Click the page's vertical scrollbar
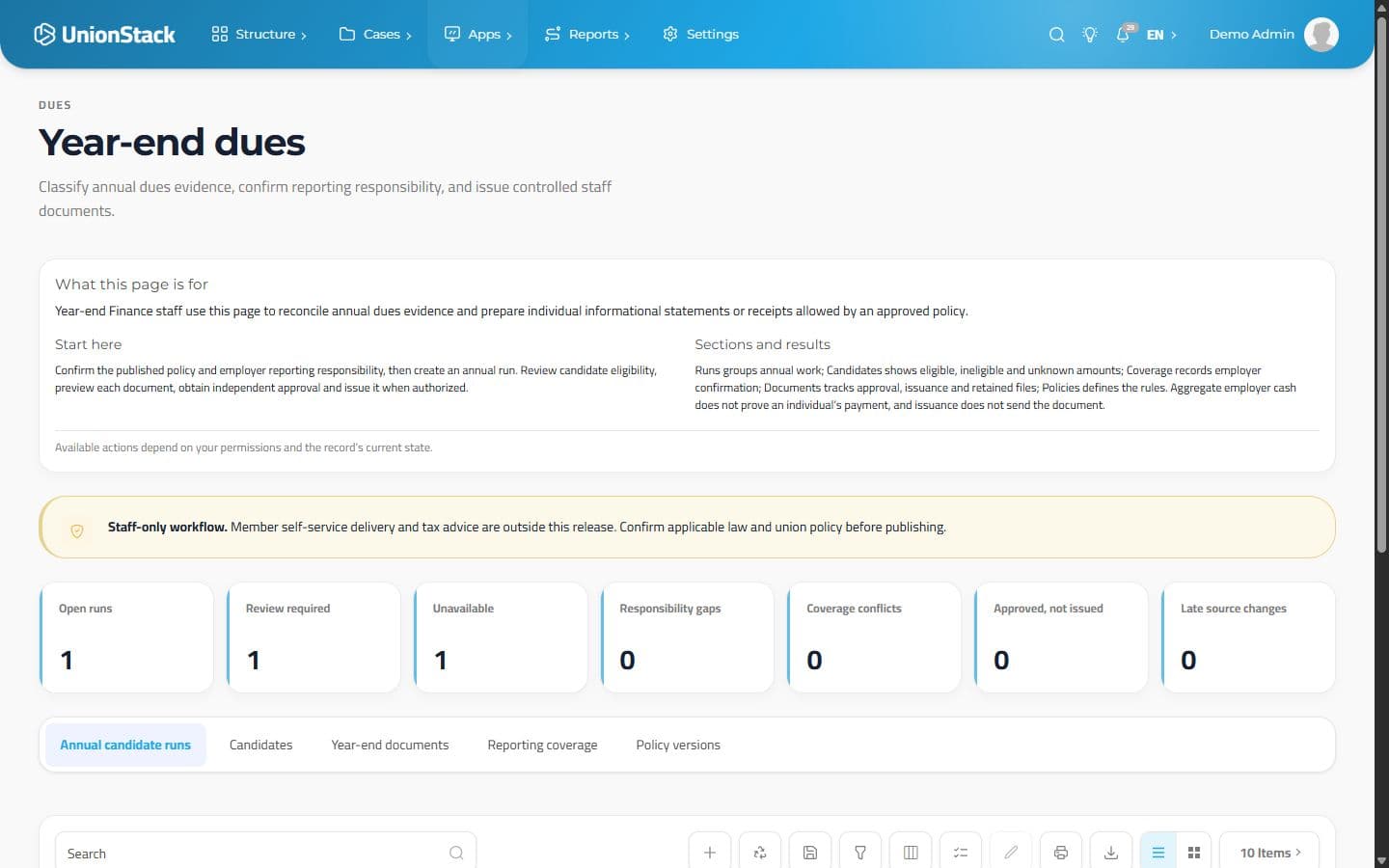 [1381, 285]
